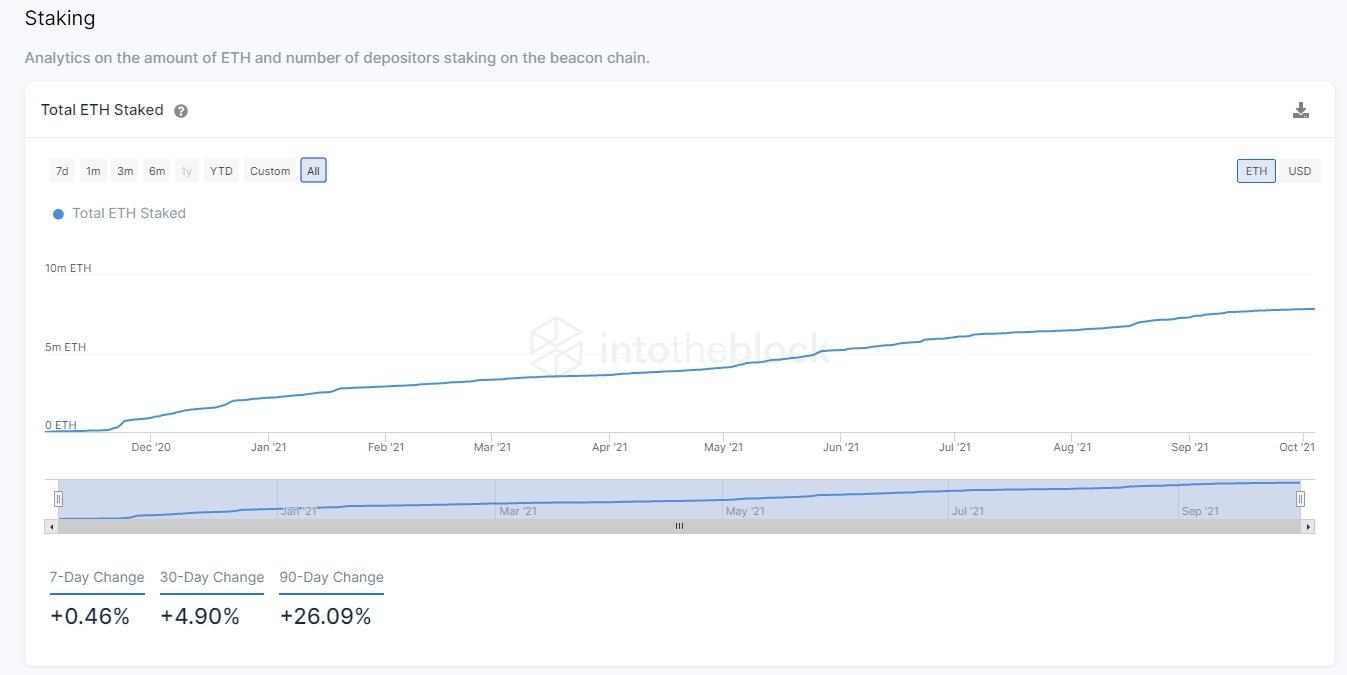
Task: Click the left handle of the range selector
Action: [59, 497]
